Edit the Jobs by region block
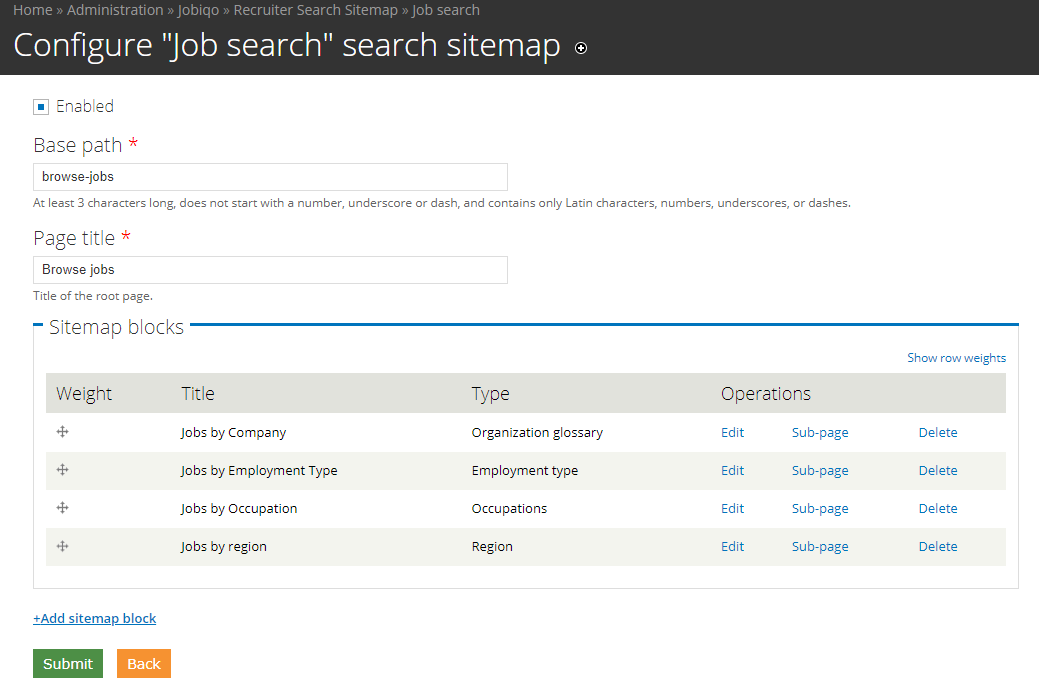 pyautogui.click(x=732, y=547)
